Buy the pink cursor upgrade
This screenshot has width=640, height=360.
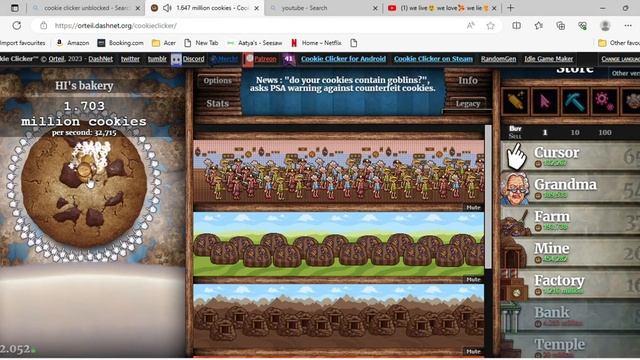point(545,101)
